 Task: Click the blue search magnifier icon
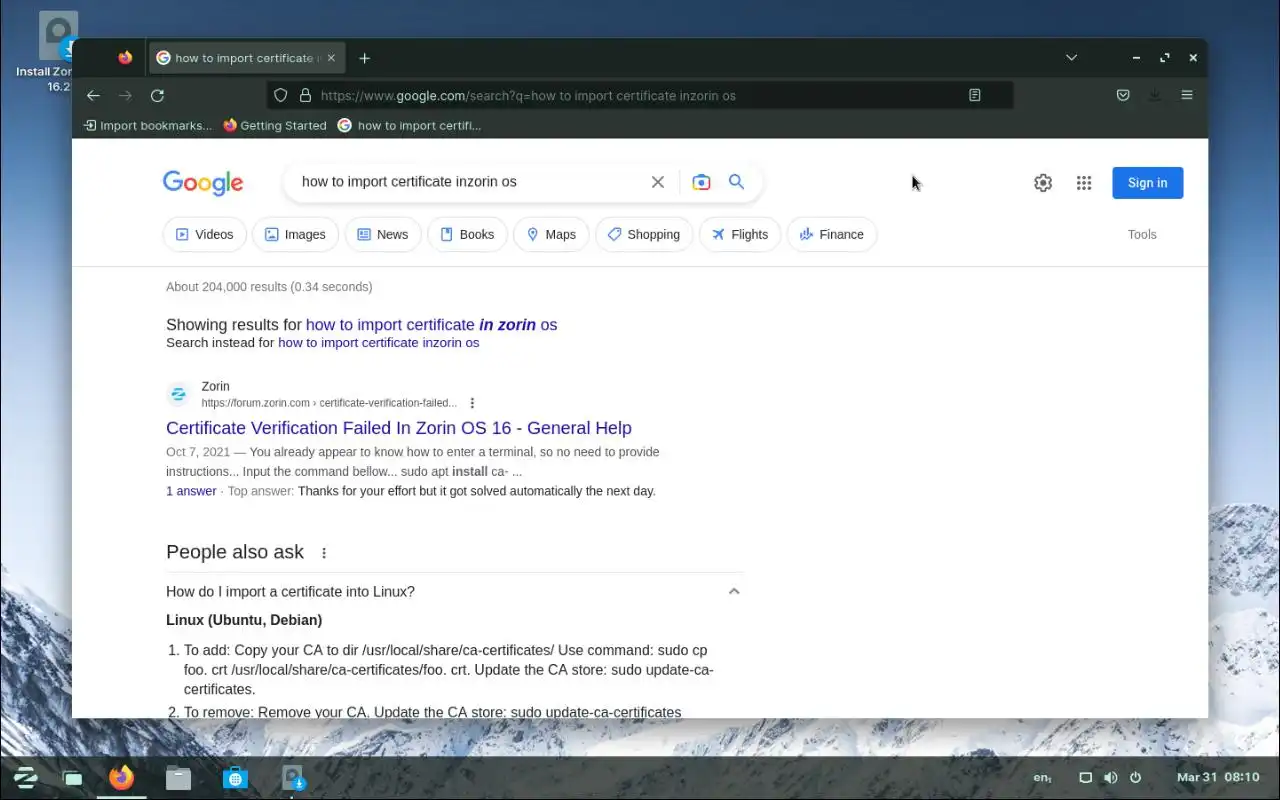736,182
